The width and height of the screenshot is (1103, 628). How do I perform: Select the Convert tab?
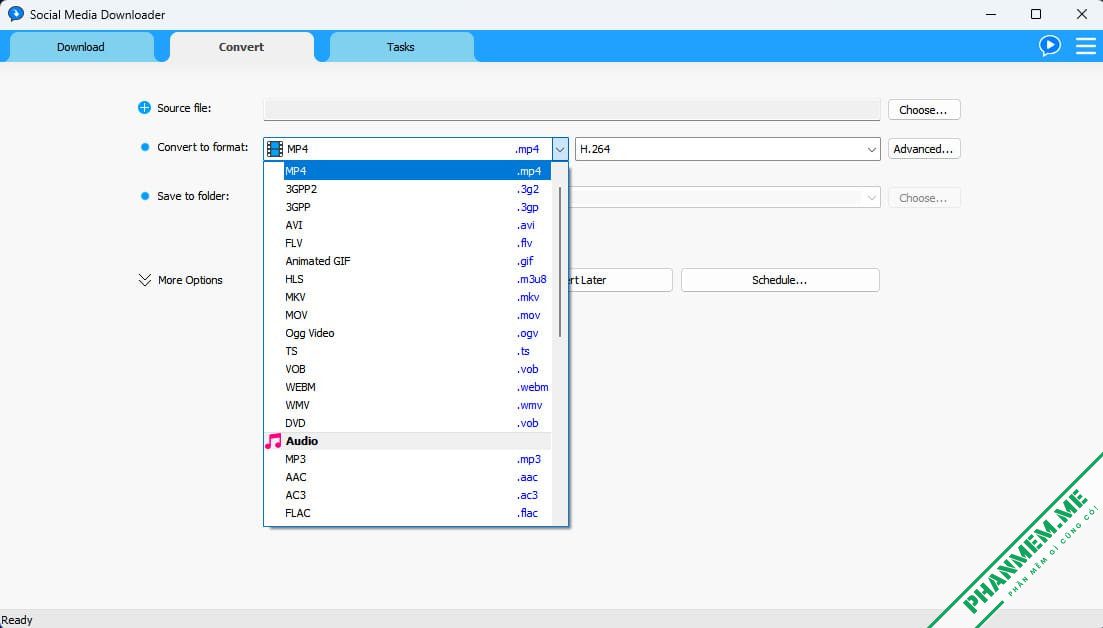241,47
